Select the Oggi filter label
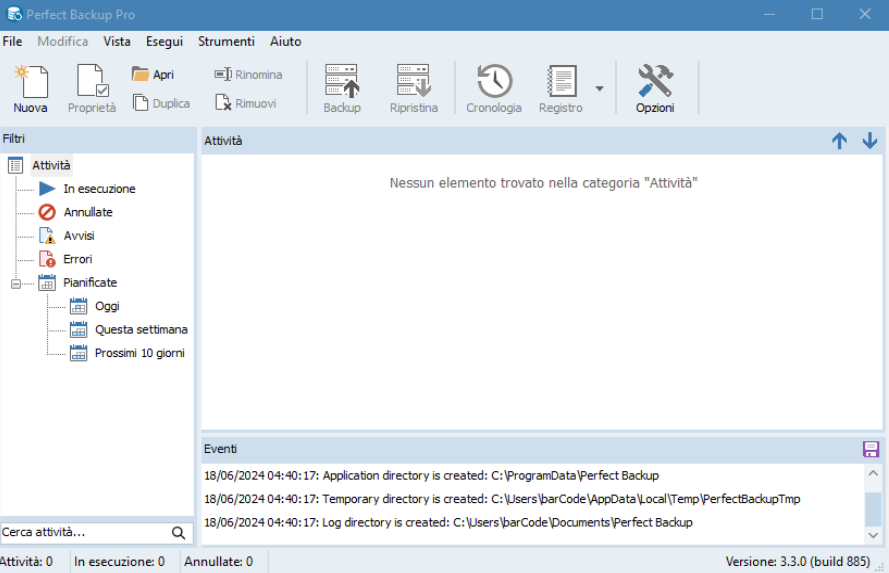 click(107, 306)
